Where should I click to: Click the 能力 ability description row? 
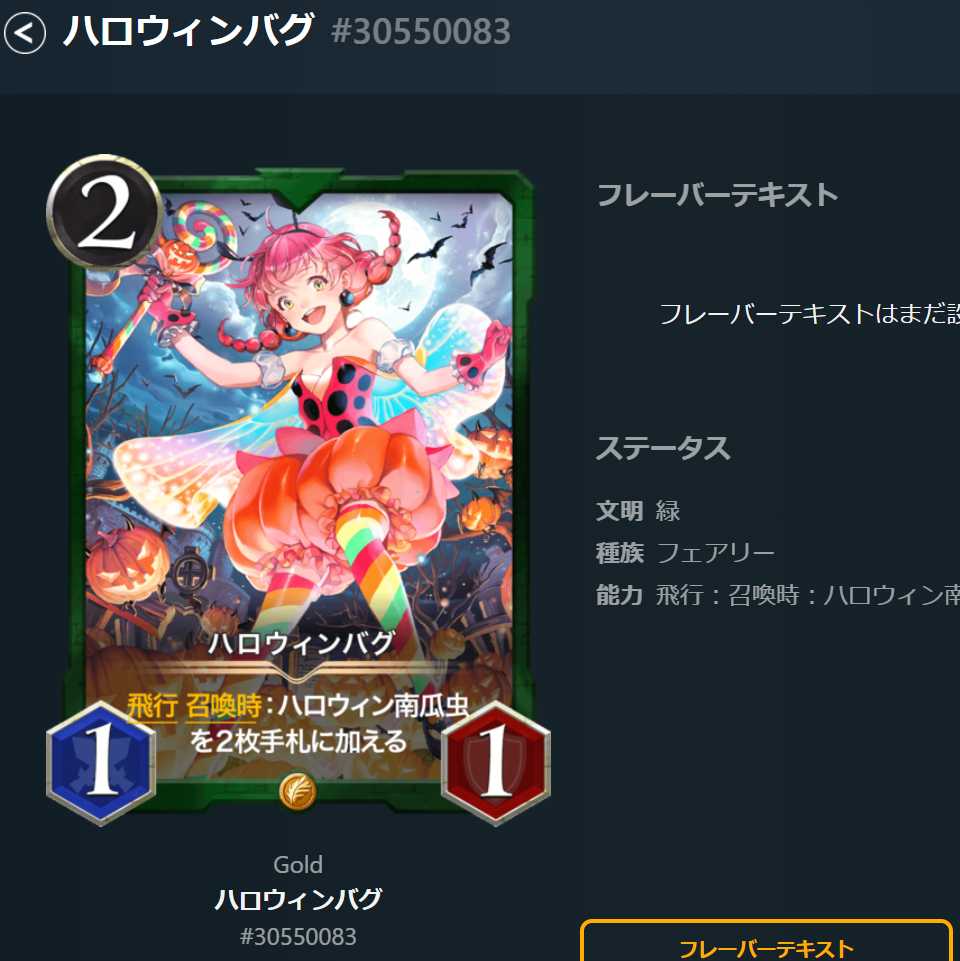tap(778, 594)
